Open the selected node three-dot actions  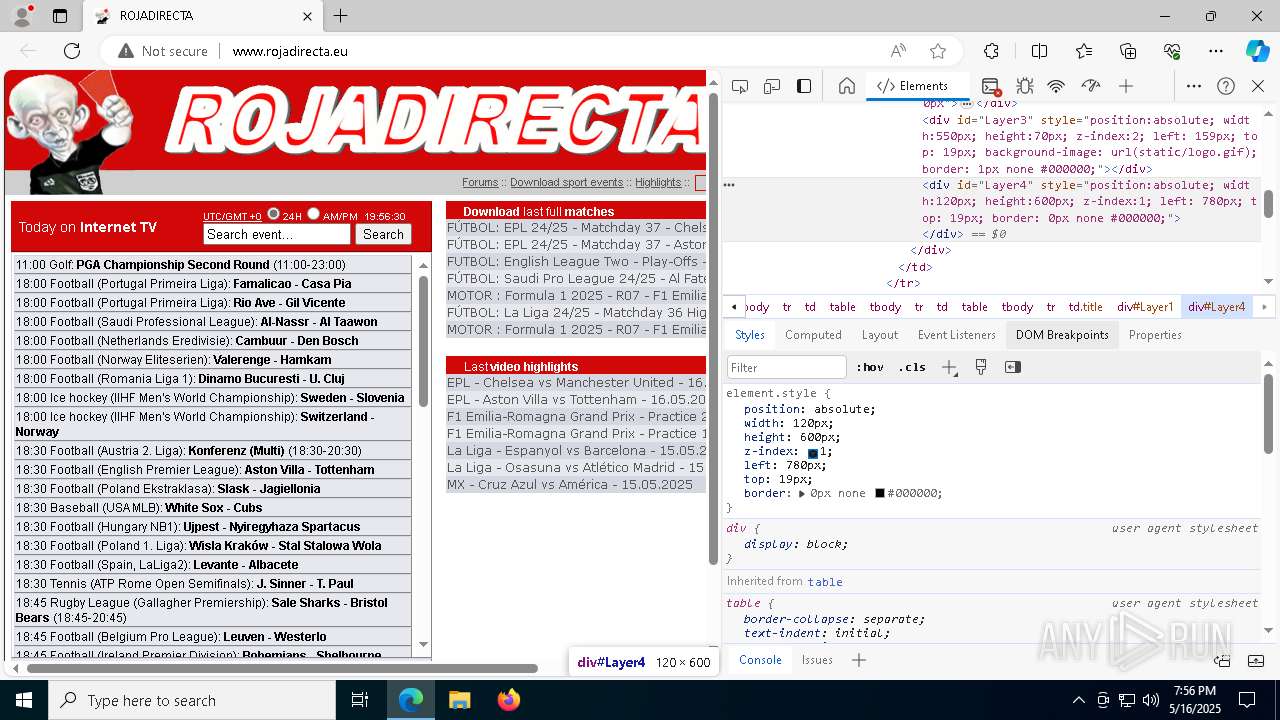pyautogui.click(x=729, y=185)
